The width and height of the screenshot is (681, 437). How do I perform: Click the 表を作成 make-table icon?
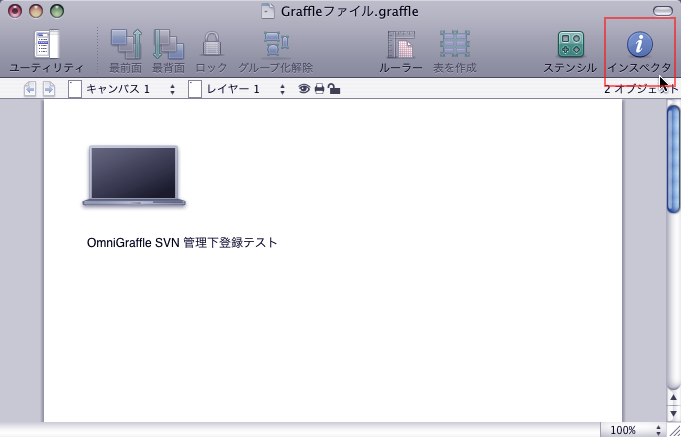455,44
